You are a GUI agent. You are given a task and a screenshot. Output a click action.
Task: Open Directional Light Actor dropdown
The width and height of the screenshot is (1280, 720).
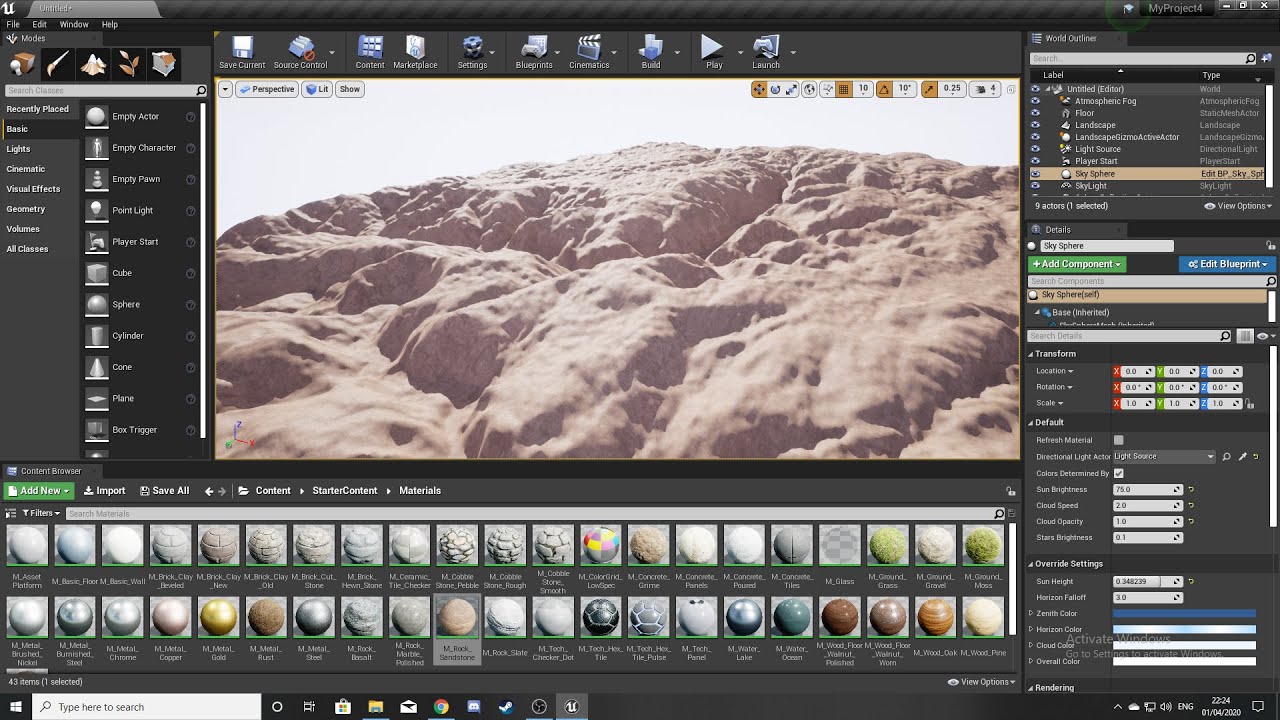pos(1165,457)
